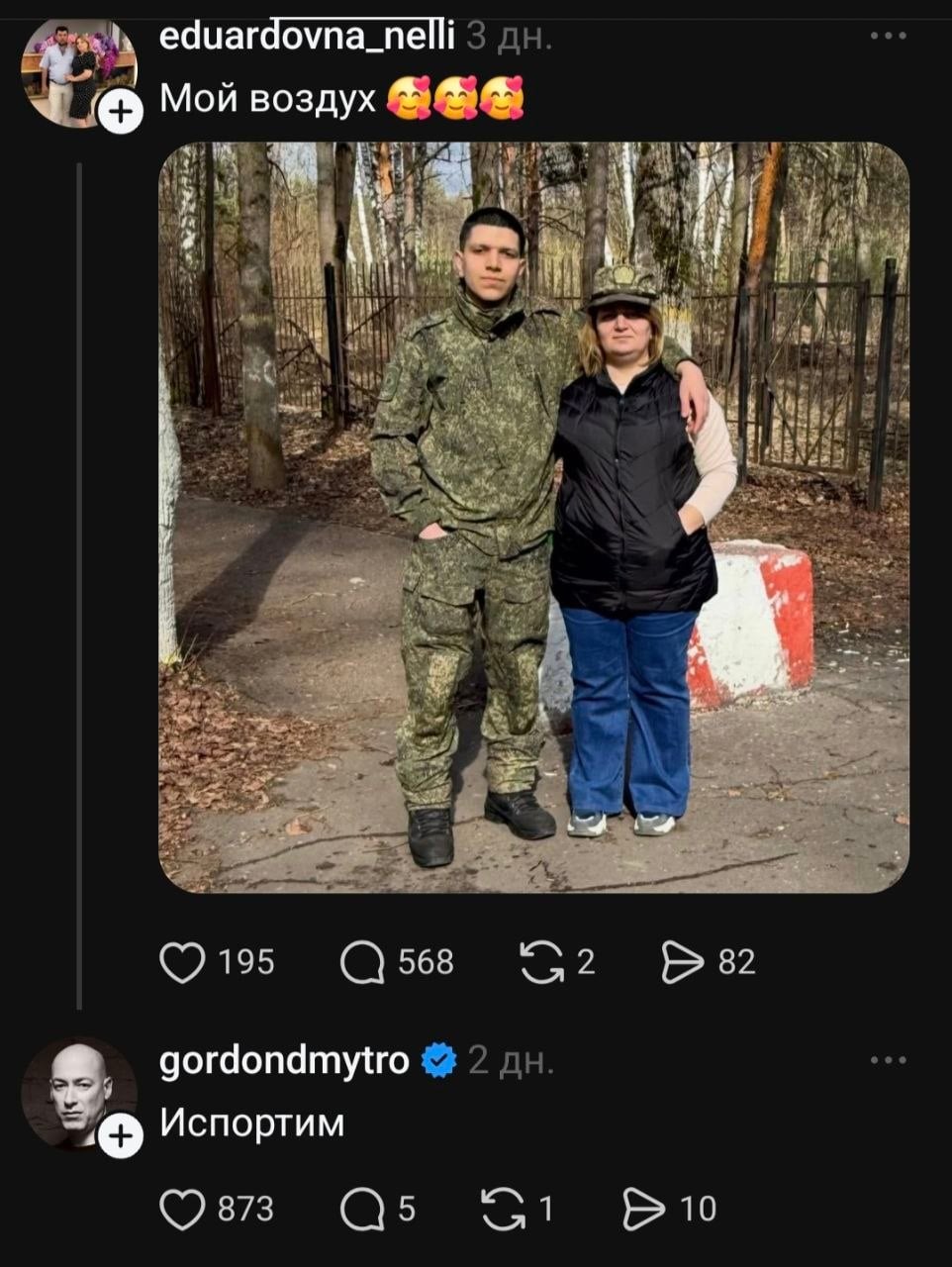Screen dimensions: 952x1267
Task: Share the gordondmytro reply
Action: coord(644,1209)
